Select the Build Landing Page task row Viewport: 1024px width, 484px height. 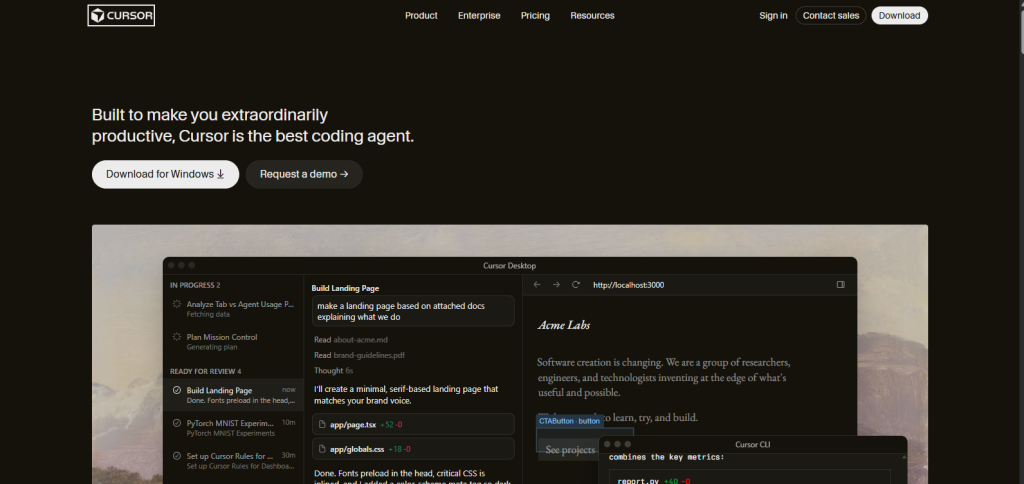234,395
